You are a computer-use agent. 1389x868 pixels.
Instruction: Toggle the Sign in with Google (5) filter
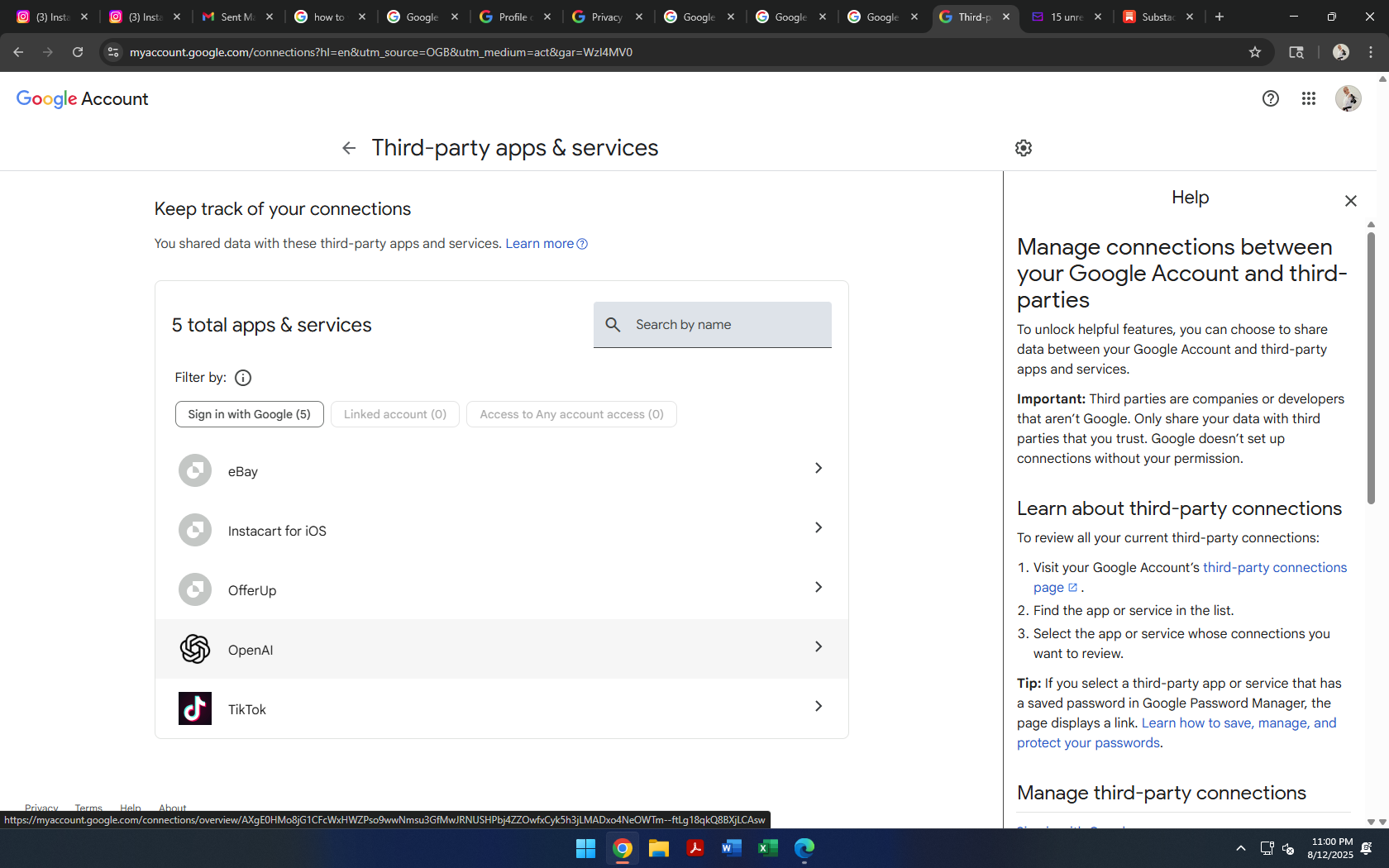(x=250, y=414)
